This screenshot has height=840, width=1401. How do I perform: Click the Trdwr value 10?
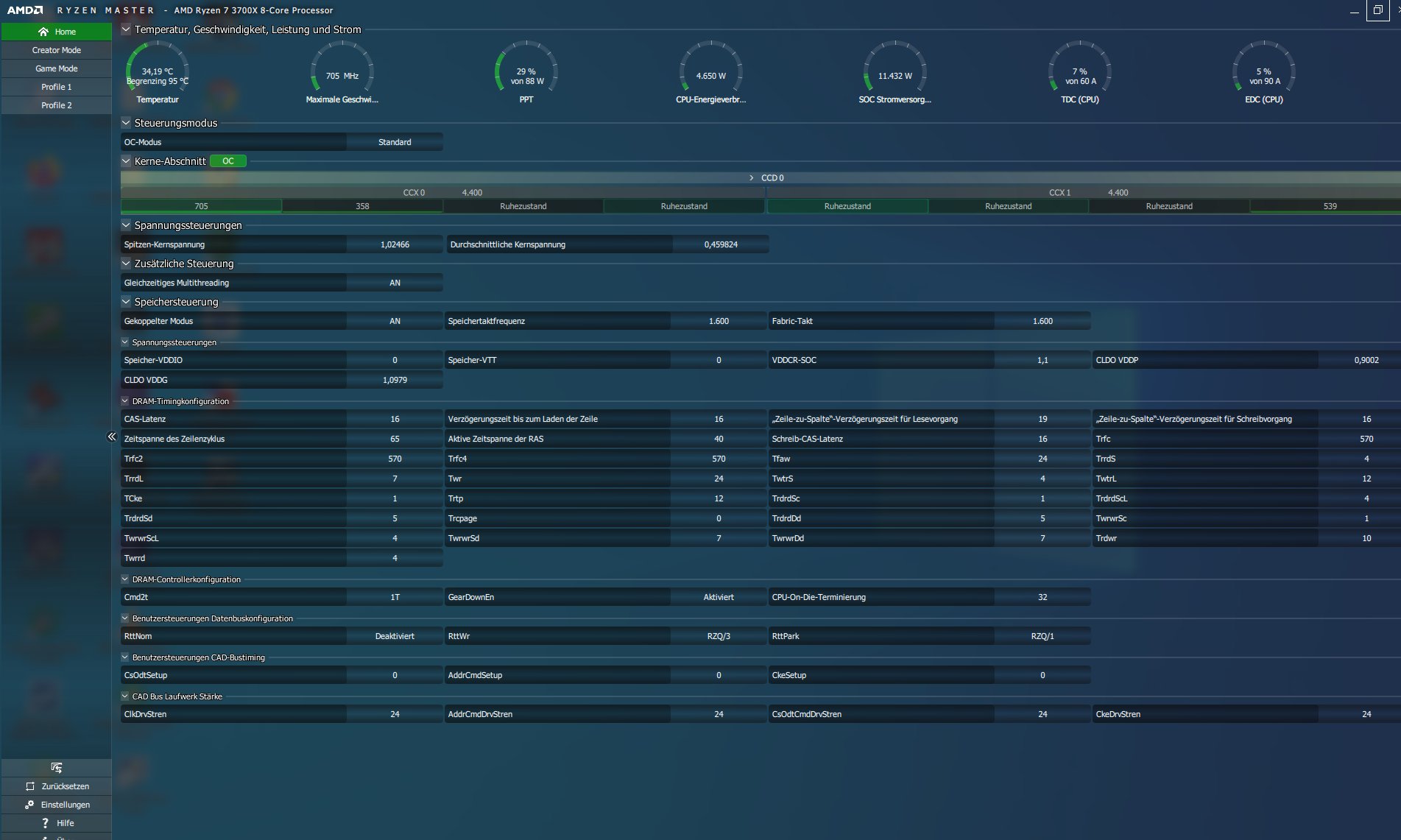pyautogui.click(x=1366, y=538)
